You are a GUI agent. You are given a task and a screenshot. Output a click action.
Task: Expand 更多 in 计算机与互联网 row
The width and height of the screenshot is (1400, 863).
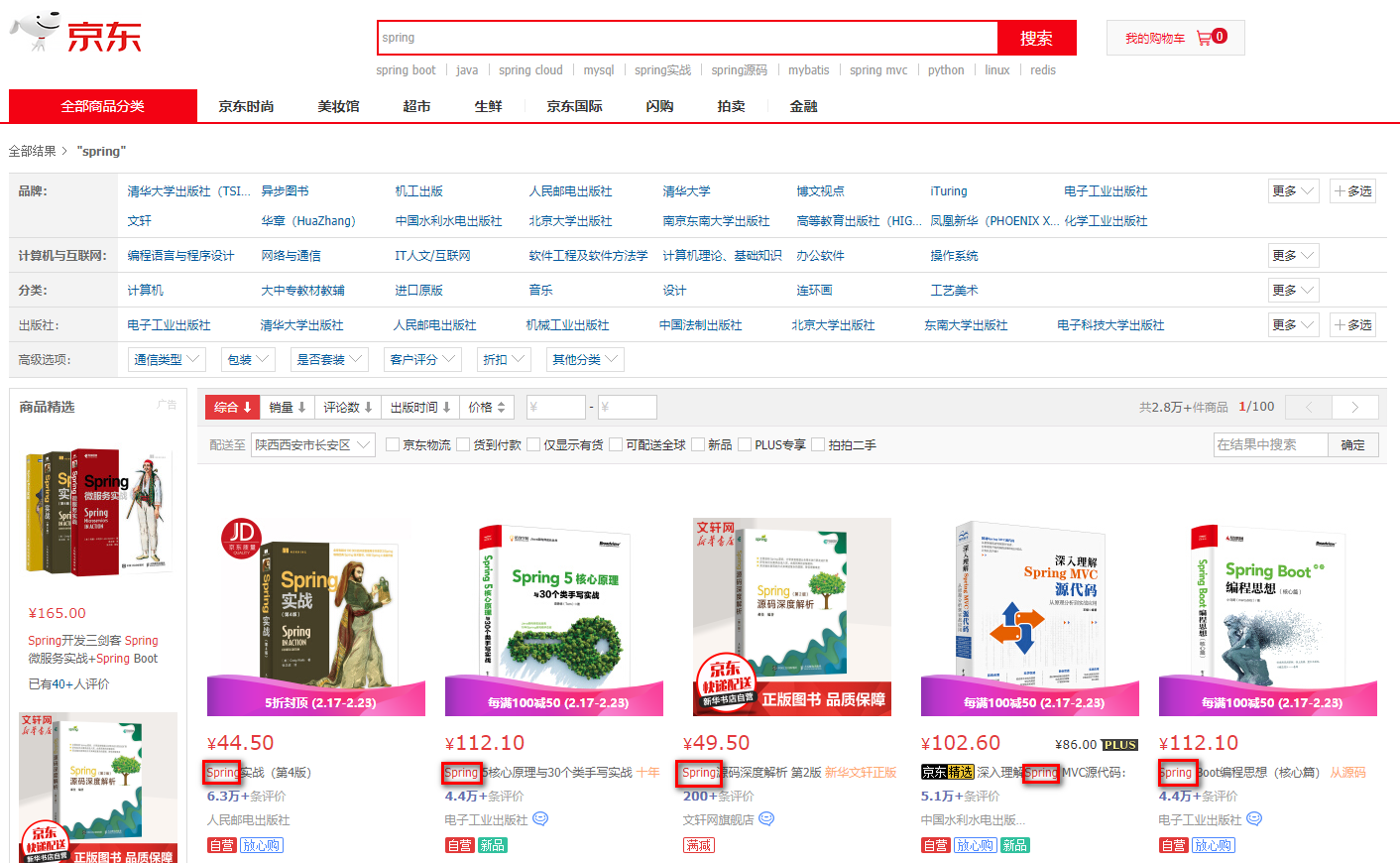pyautogui.click(x=1293, y=255)
